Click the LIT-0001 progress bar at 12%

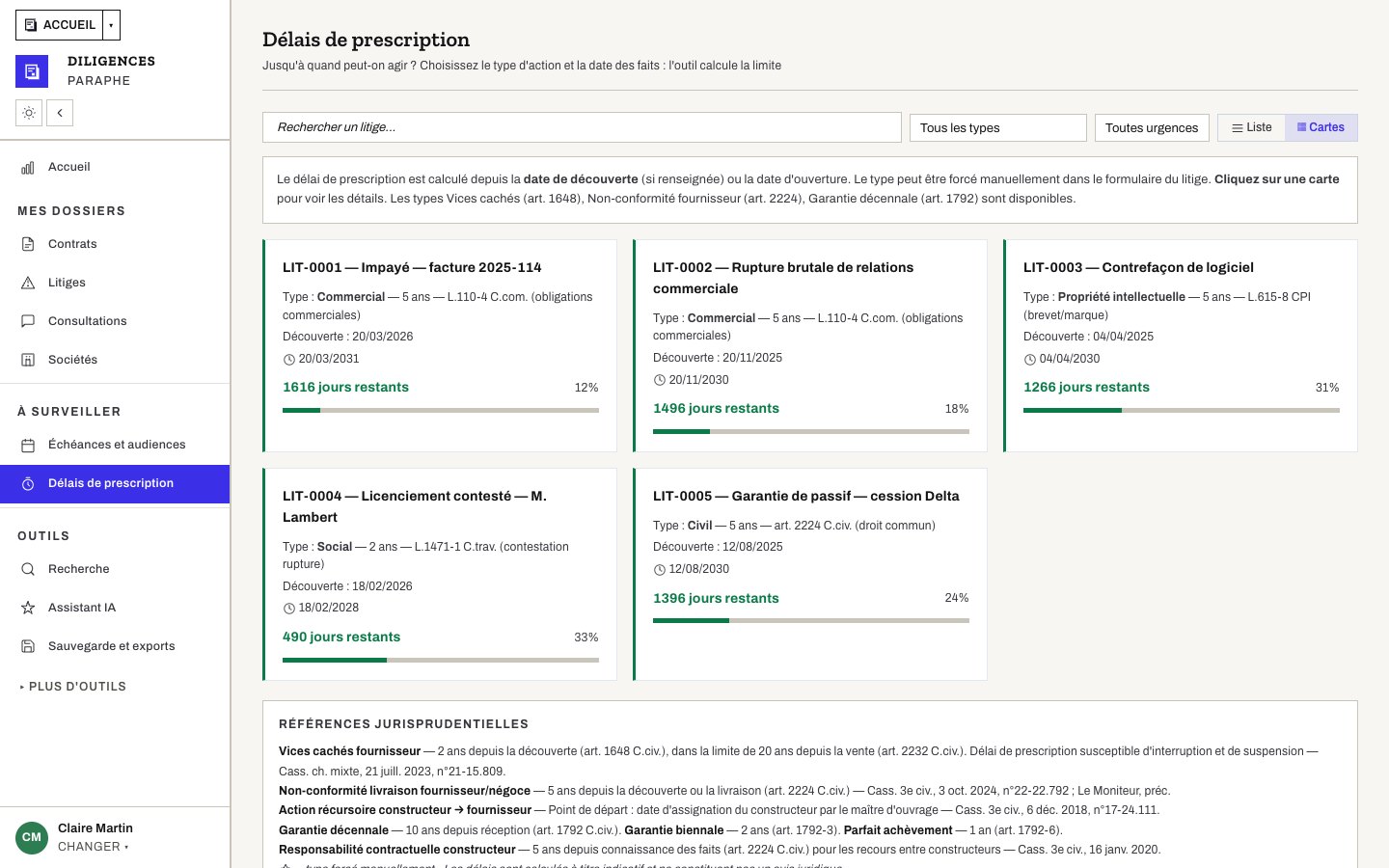coord(441,410)
